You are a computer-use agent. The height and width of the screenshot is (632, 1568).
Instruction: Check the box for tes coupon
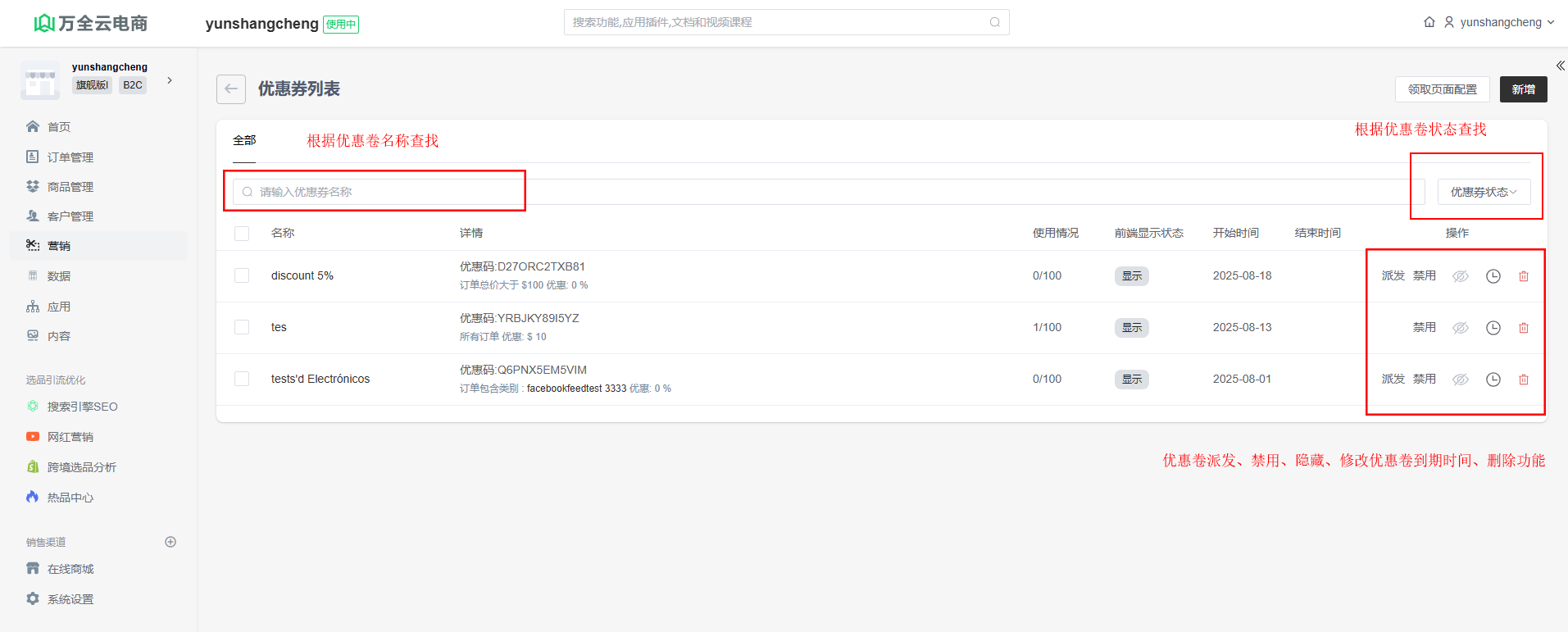242,327
